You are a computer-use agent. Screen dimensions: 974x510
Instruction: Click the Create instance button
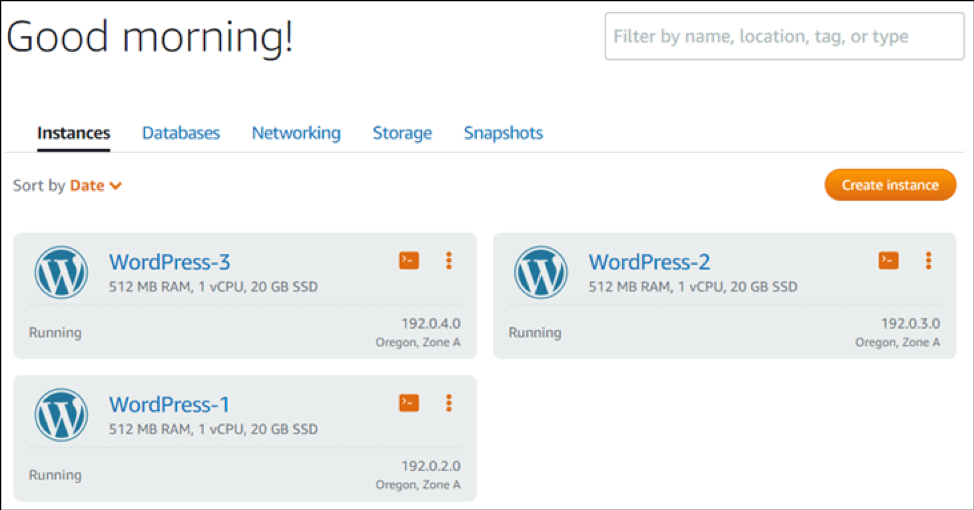point(890,185)
